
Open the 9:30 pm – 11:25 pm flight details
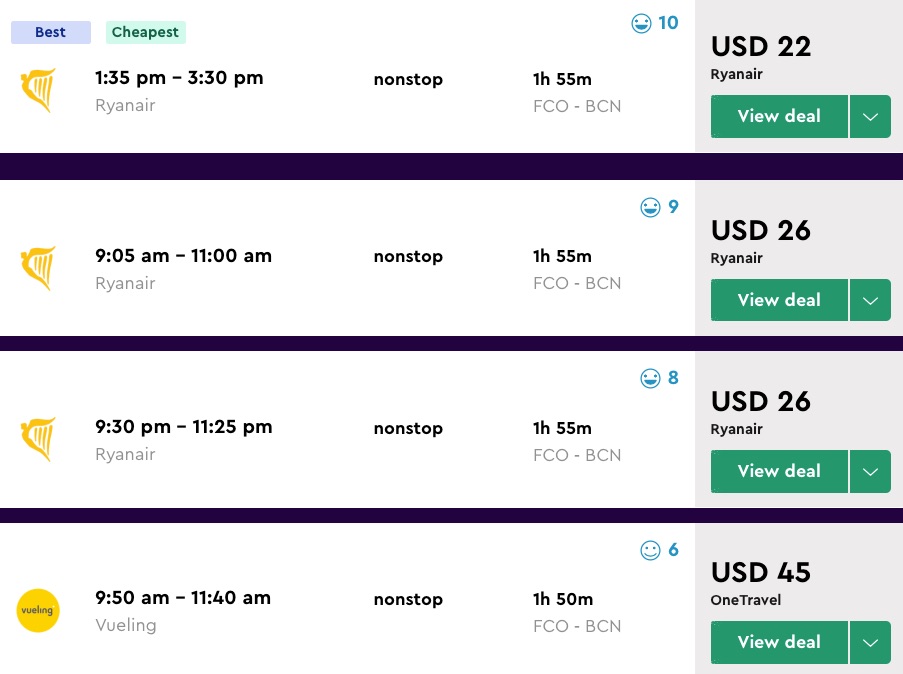coord(183,427)
